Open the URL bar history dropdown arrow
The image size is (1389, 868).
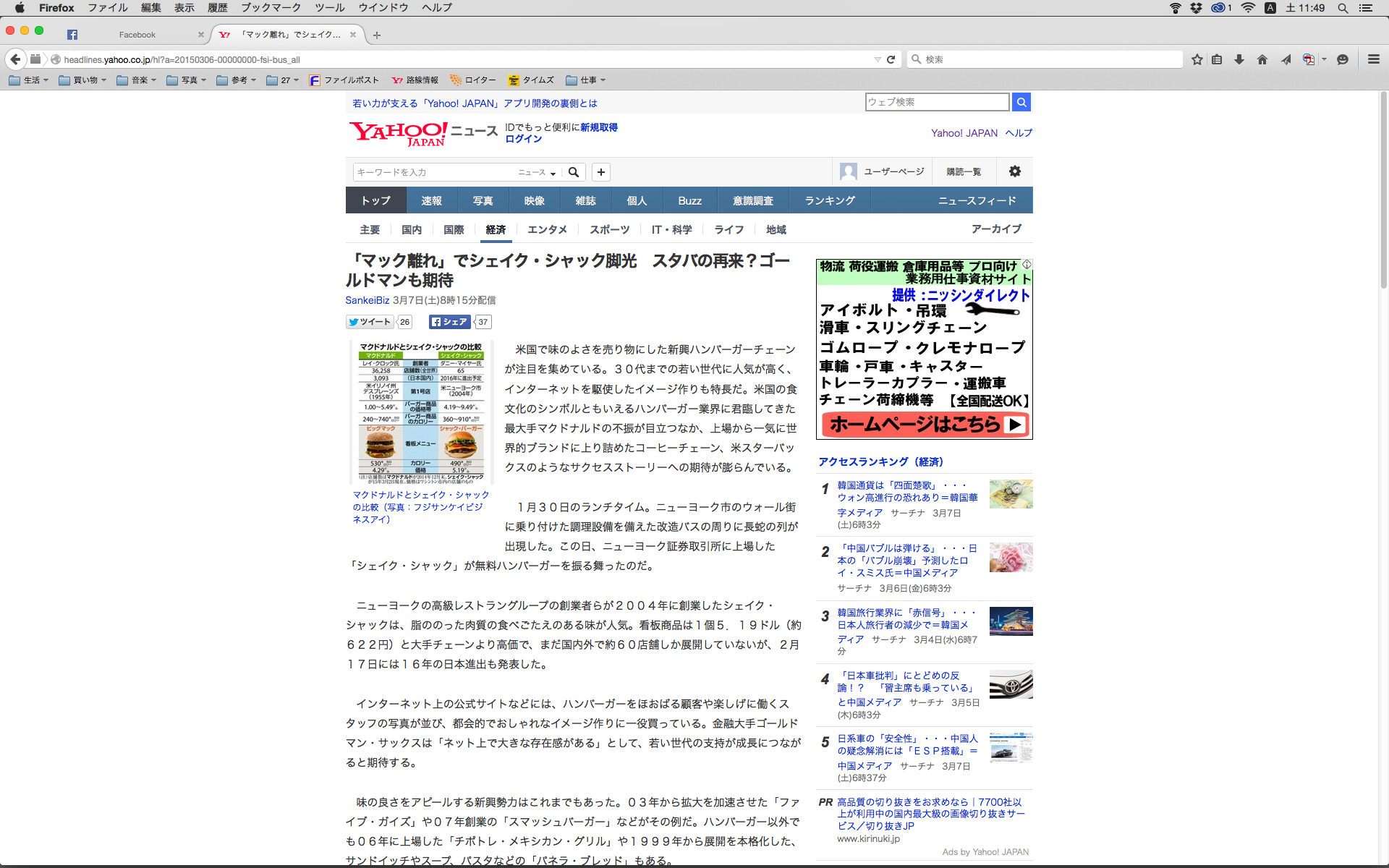click(x=878, y=59)
